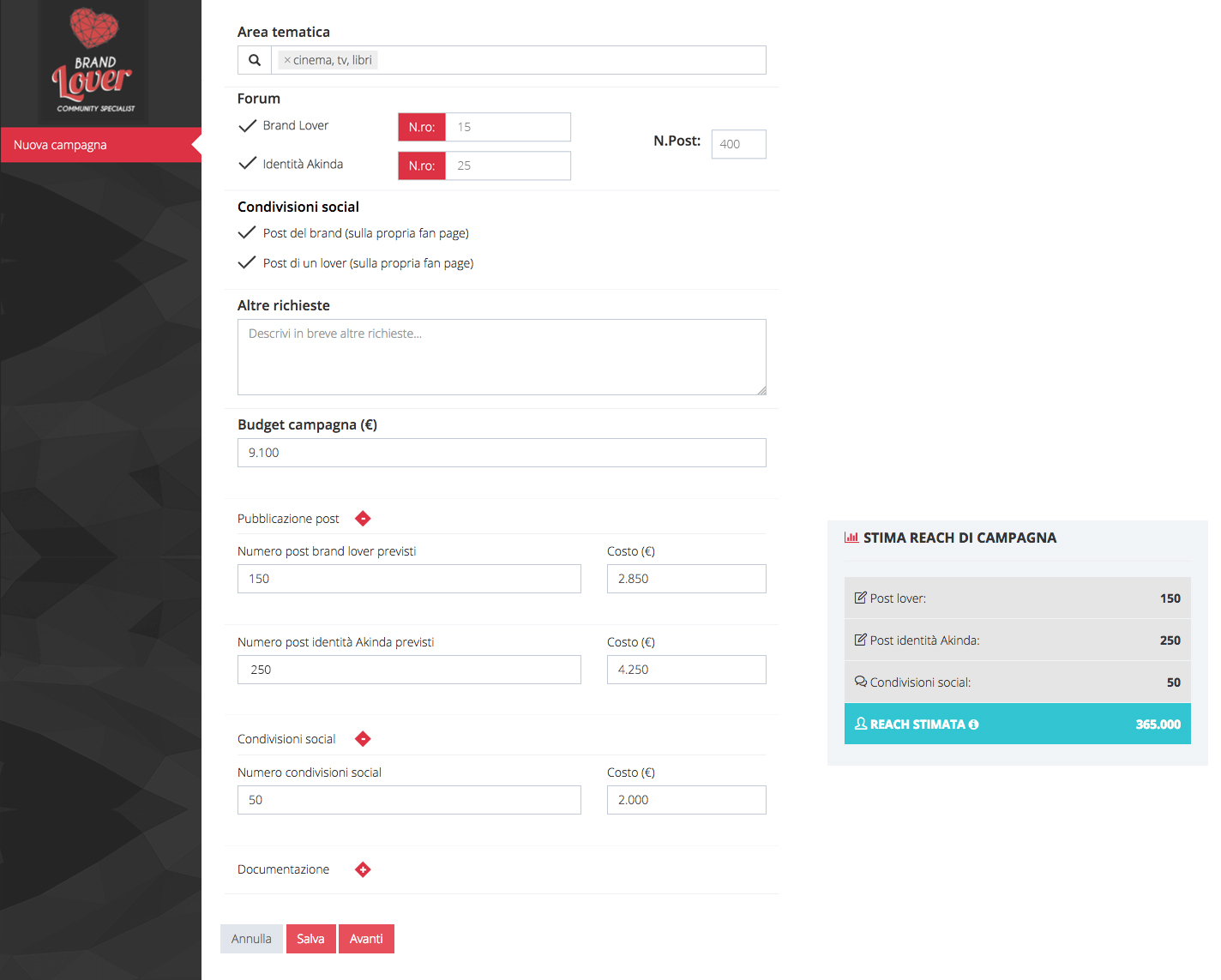
Task: Click the info icon beside Reach Stimata
Action: (x=973, y=724)
